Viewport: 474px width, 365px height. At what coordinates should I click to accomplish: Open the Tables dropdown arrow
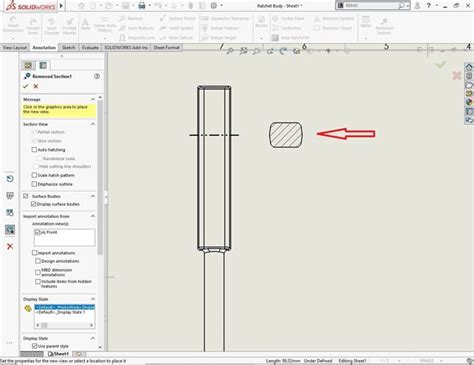[x=366, y=38]
